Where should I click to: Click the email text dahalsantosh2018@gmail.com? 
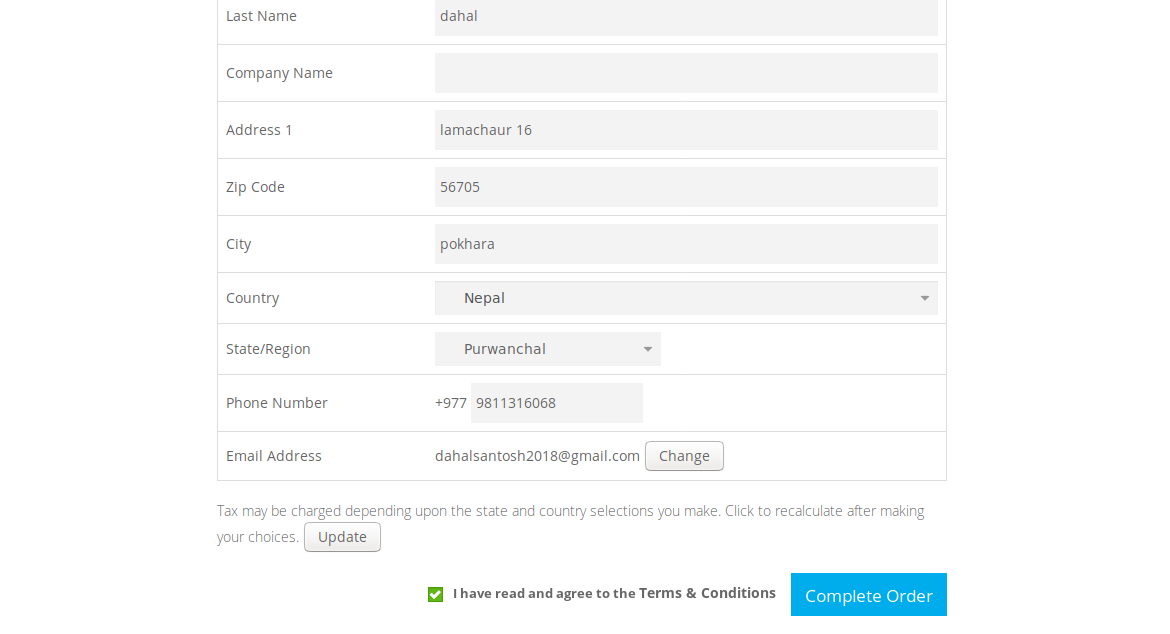537,456
